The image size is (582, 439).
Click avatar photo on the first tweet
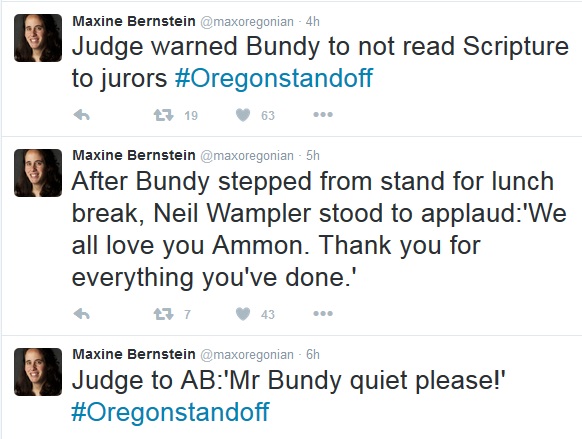click(x=38, y=38)
